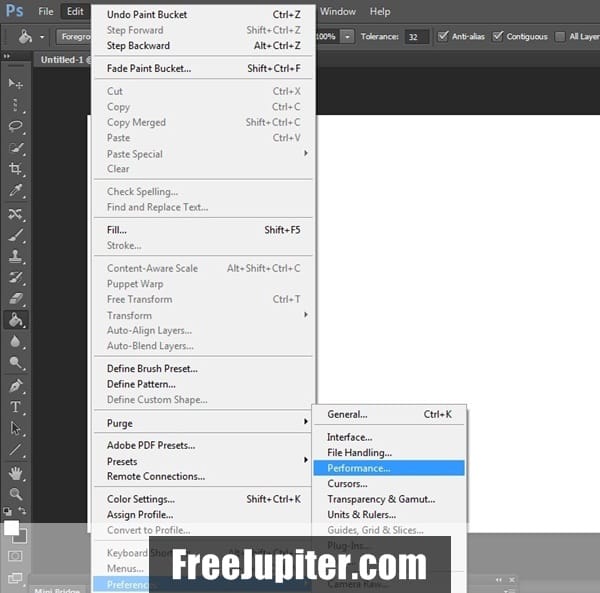
Task: Open the File menu
Action: 46,11
